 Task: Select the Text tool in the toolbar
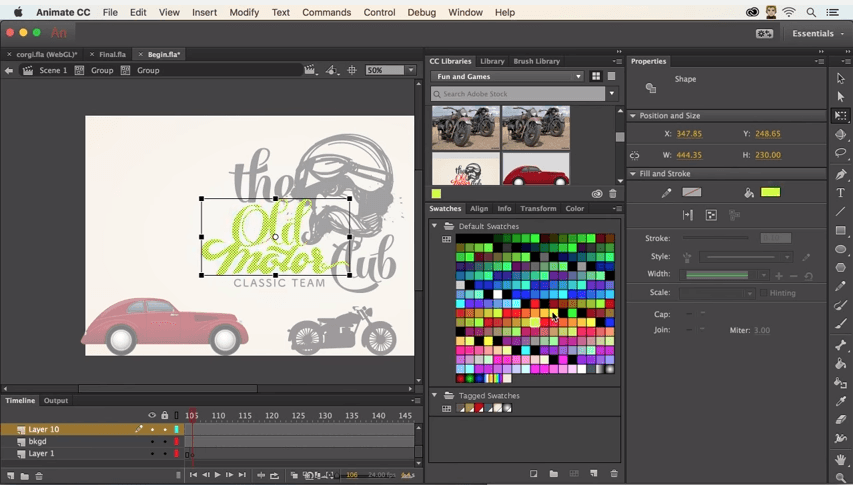click(x=841, y=193)
